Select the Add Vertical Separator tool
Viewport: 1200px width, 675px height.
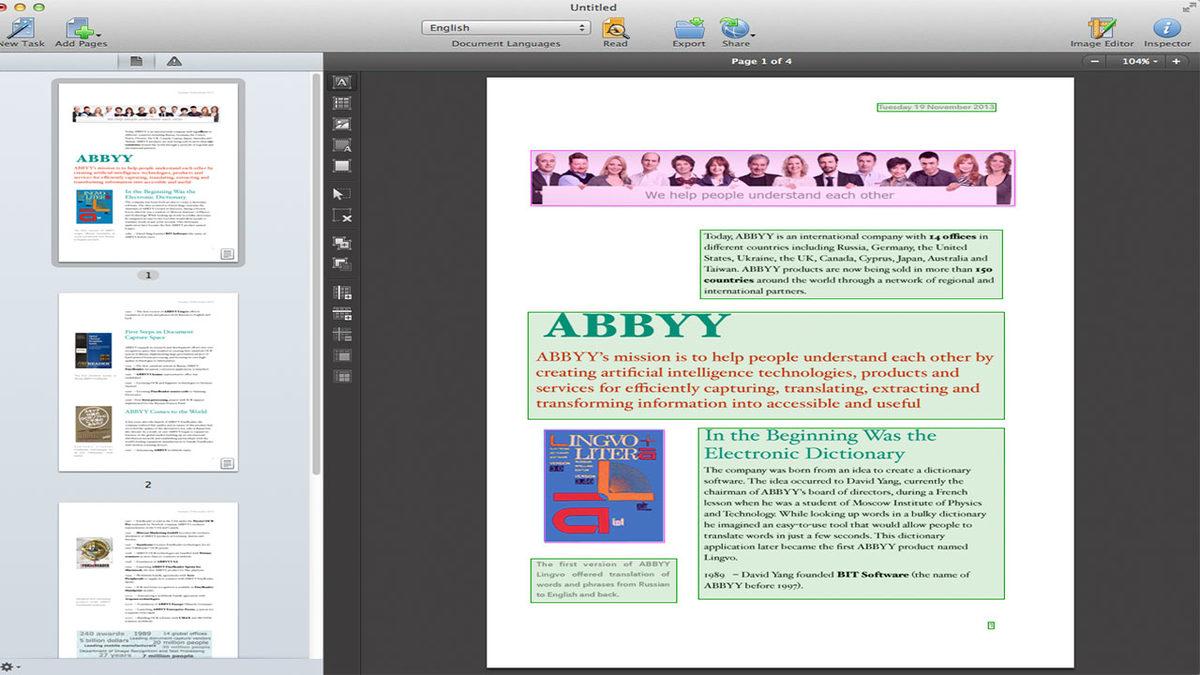pyautogui.click(x=342, y=293)
